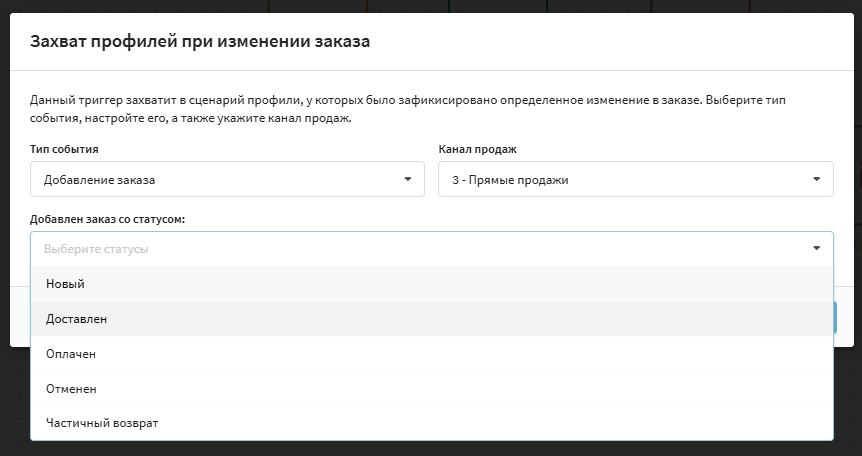Click the arrow icon in "Добавление заказа" field

coord(407,179)
